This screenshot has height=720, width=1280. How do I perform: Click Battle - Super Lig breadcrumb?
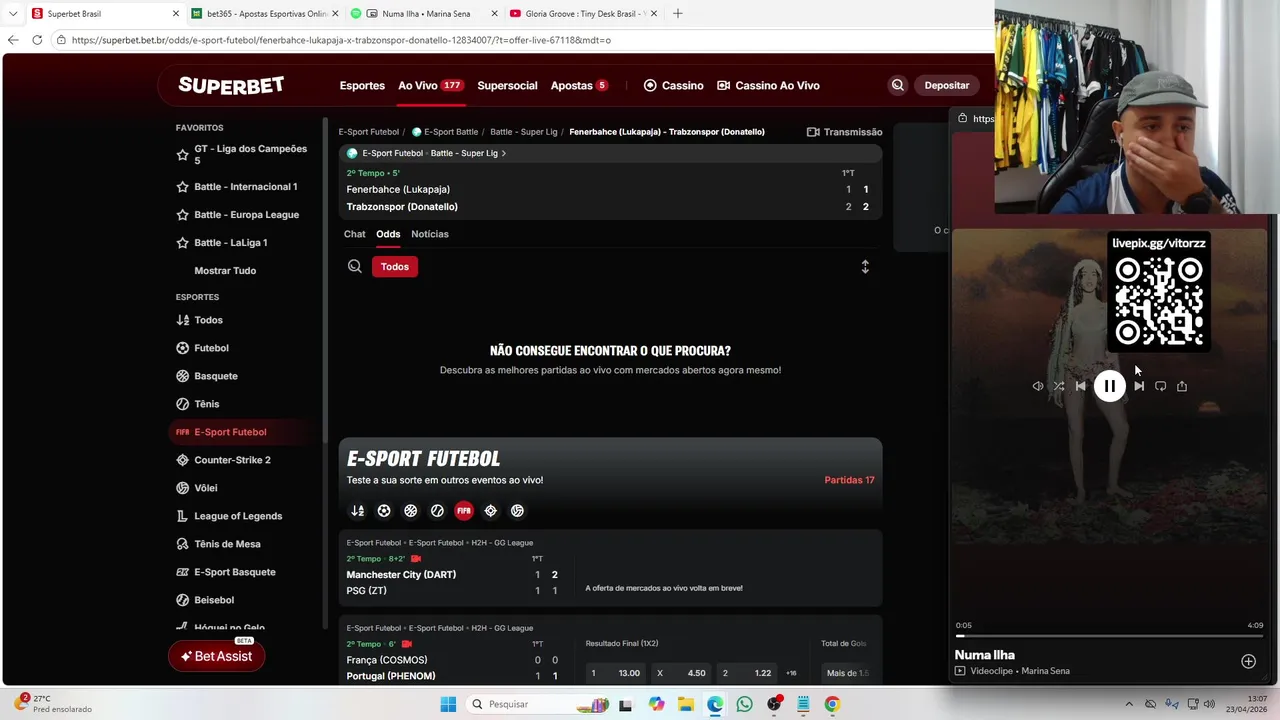524,132
